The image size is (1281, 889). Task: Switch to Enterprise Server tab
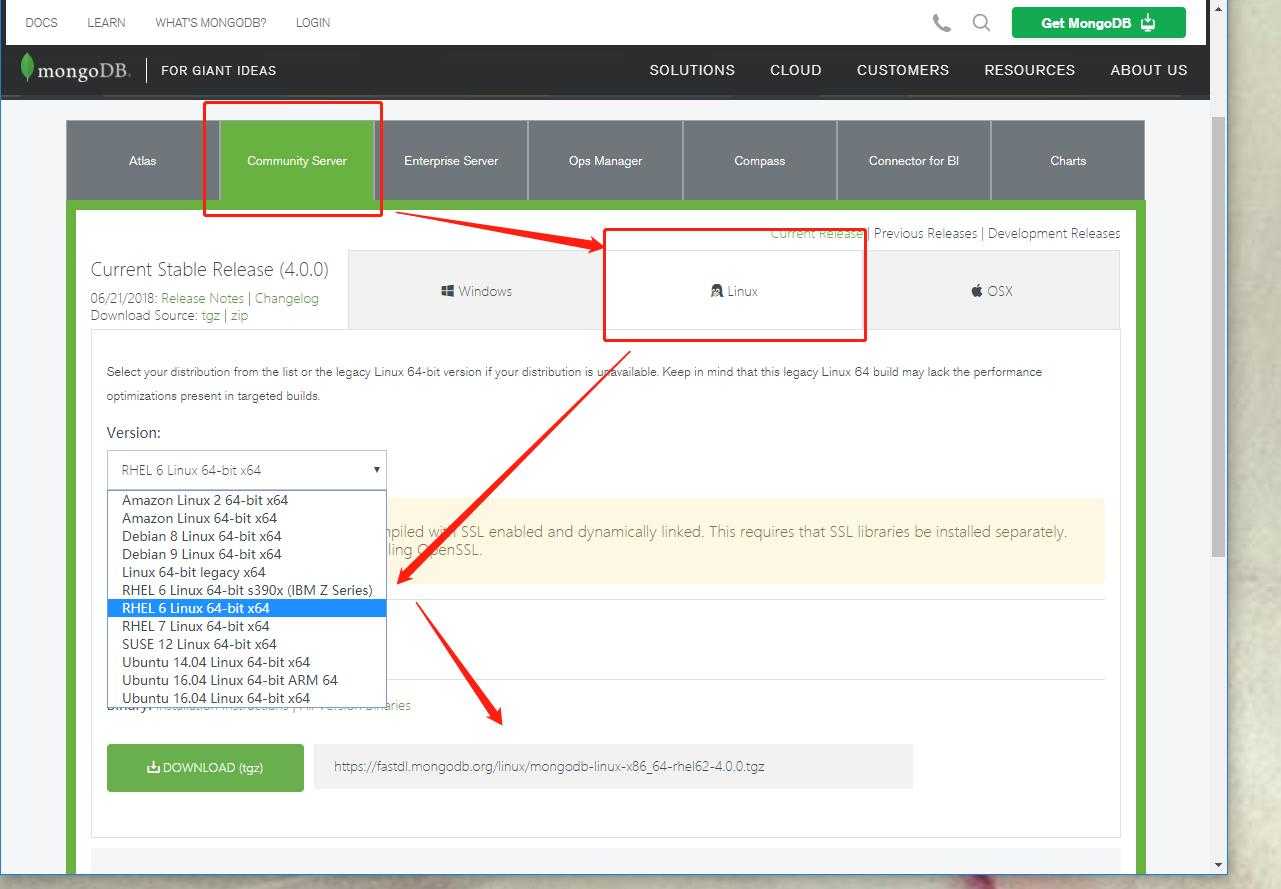pos(451,161)
